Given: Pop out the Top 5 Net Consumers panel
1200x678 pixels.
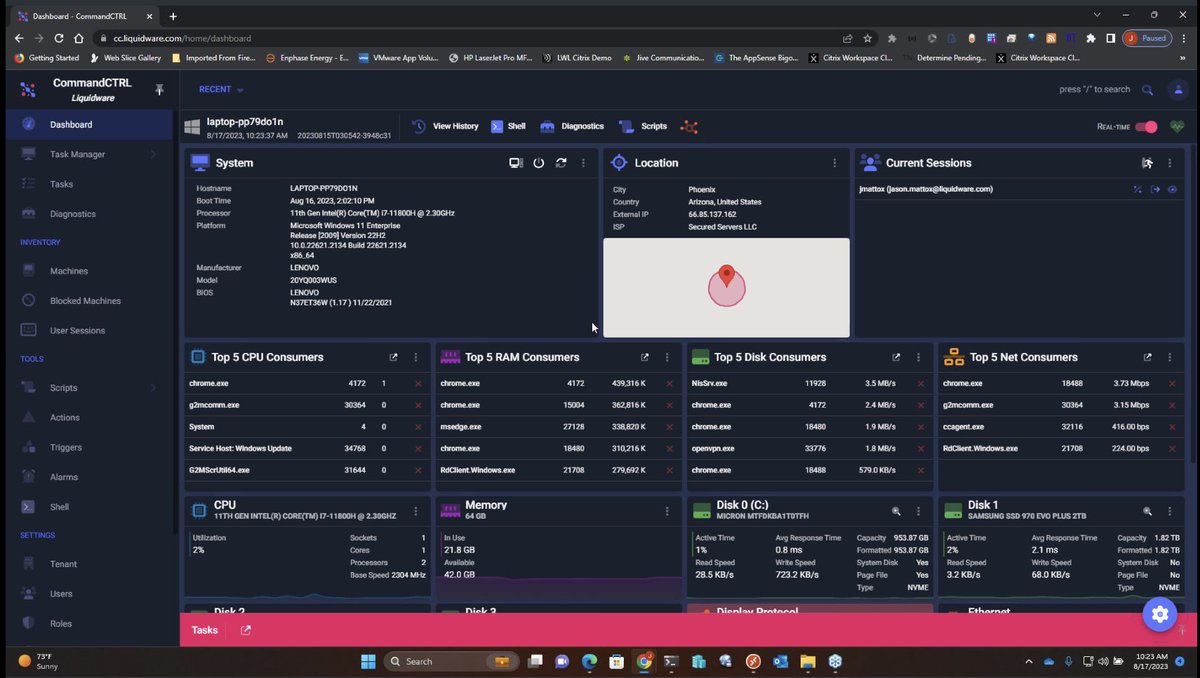Looking at the screenshot, I should [1147, 357].
